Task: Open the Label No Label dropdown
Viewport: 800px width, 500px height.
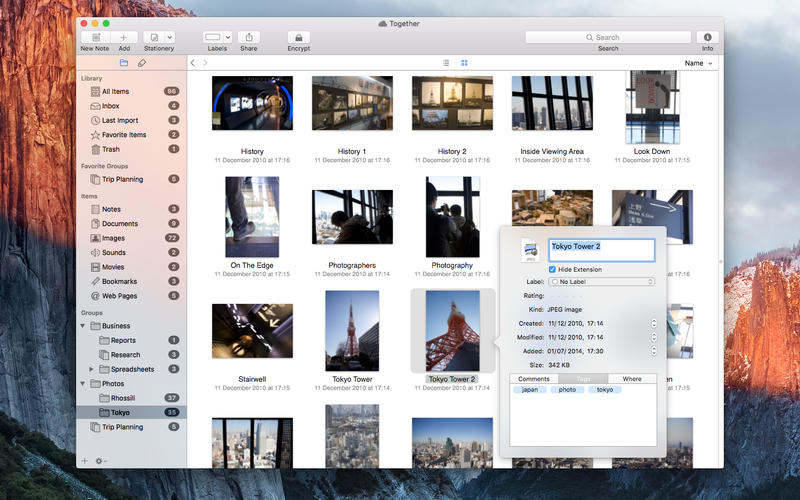Action: pos(601,282)
